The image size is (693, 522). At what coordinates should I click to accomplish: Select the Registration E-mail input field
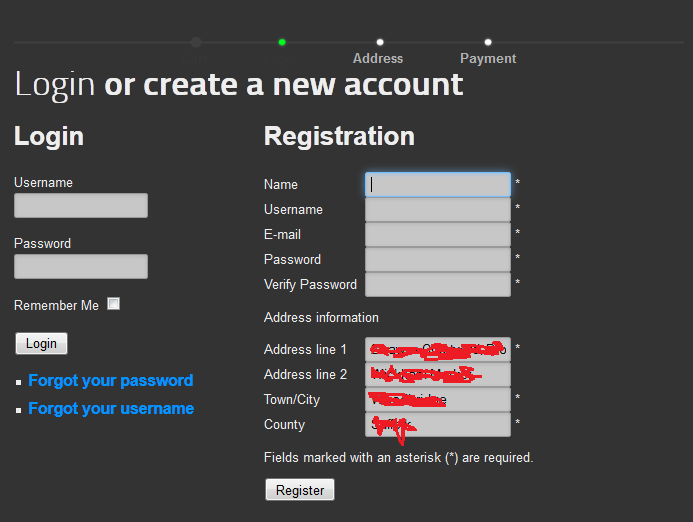(x=438, y=234)
